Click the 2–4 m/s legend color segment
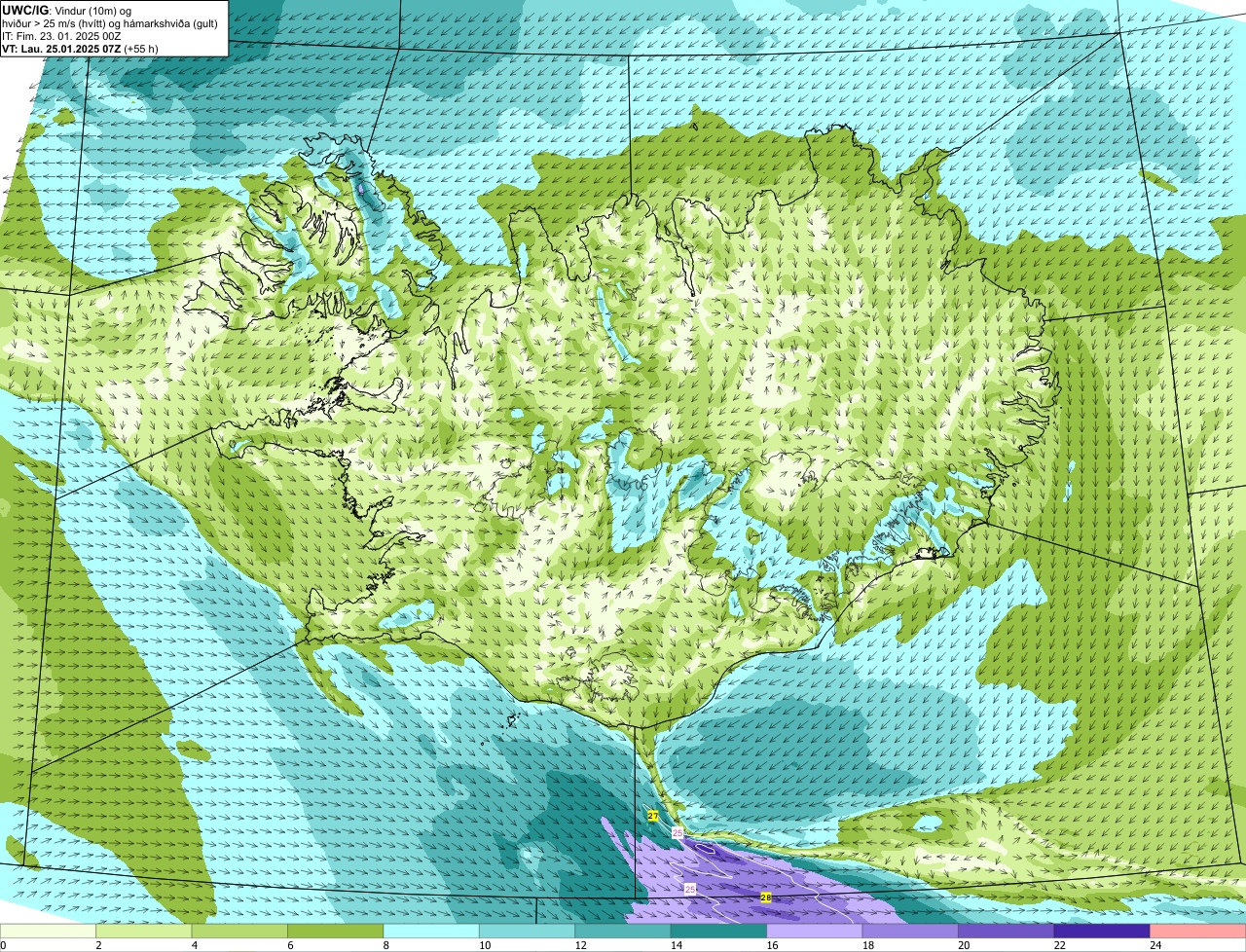Viewport: 1246px width, 952px height. click(x=145, y=932)
